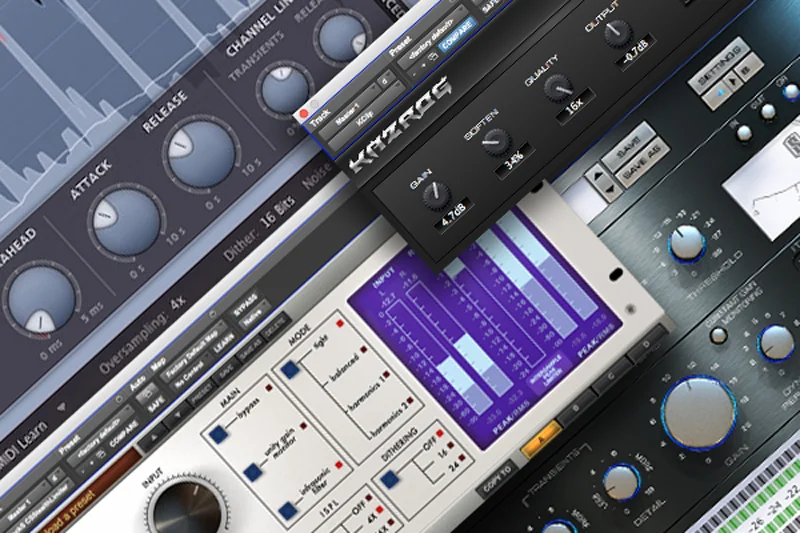
Task: Toggle the bypass switch in MAIN section
Action: [219, 435]
